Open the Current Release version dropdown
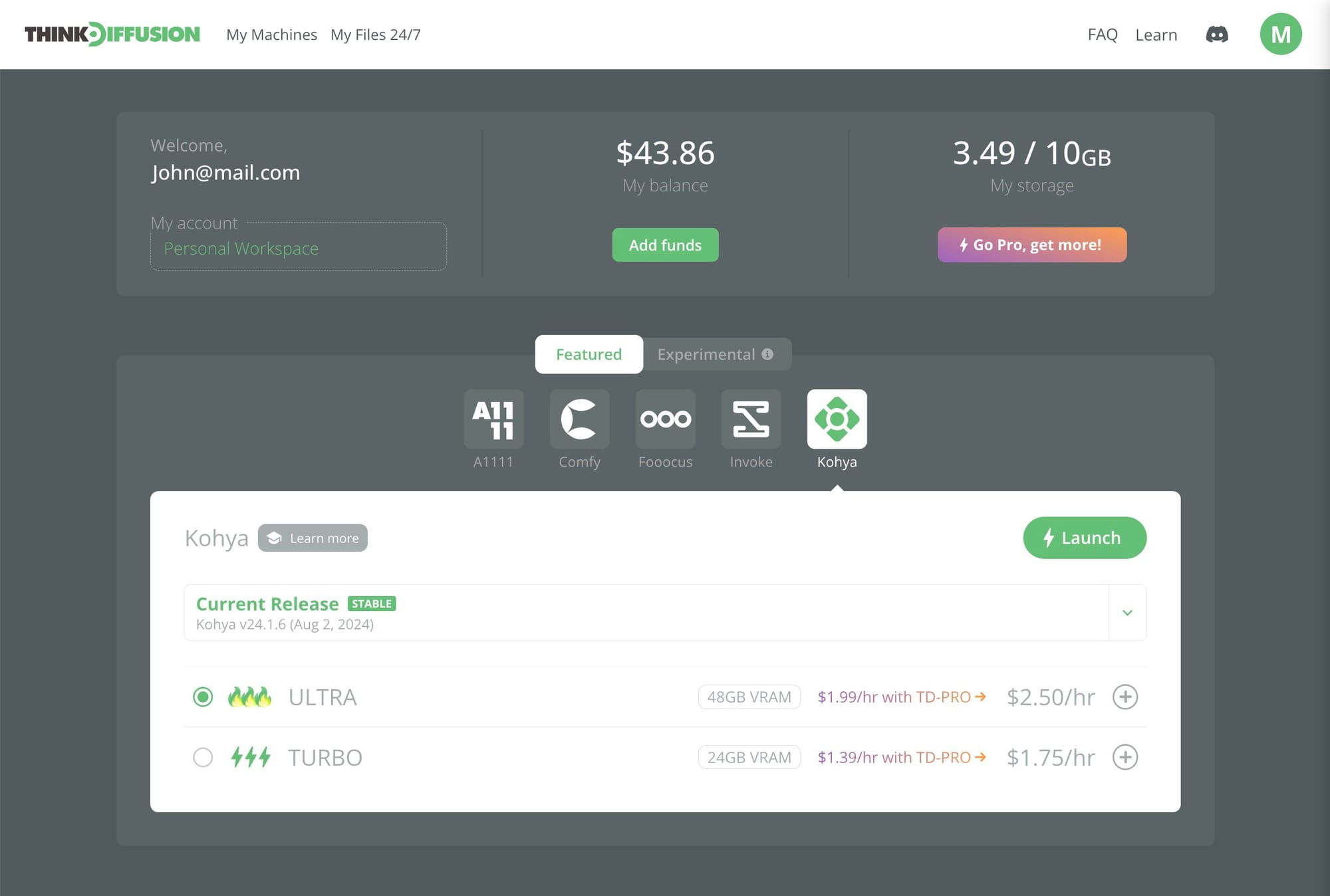This screenshot has height=896, width=1330. pos(1127,613)
